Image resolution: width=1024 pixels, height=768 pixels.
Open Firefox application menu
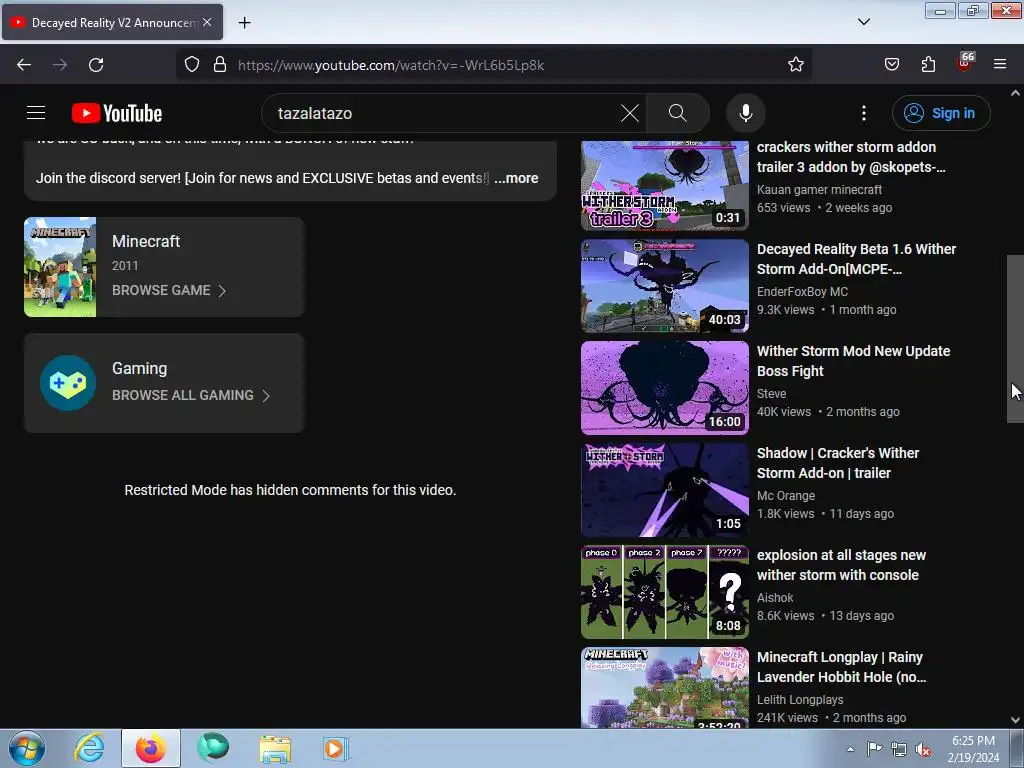(1000, 65)
